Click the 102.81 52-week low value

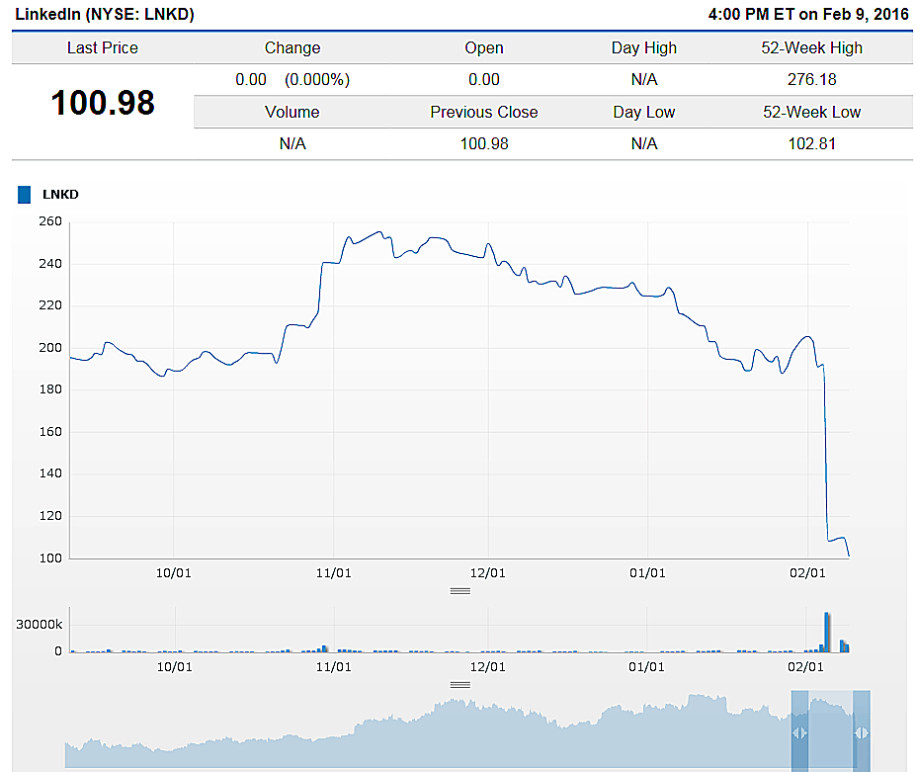pyautogui.click(x=812, y=144)
